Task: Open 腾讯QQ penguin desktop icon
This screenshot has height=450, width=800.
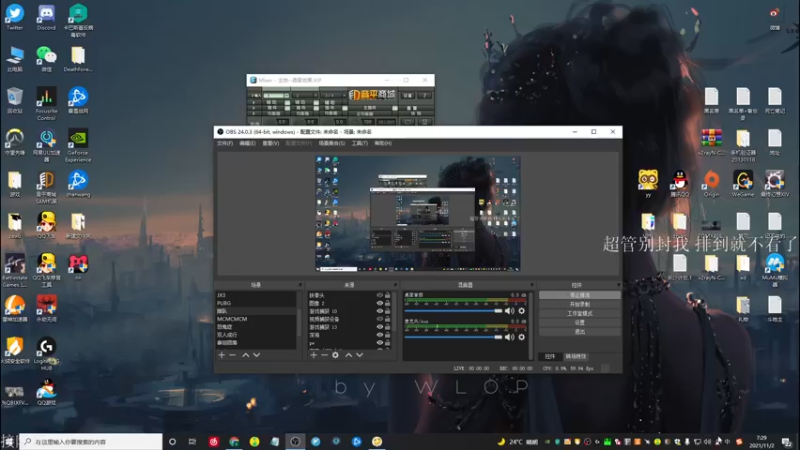Action: (680, 184)
